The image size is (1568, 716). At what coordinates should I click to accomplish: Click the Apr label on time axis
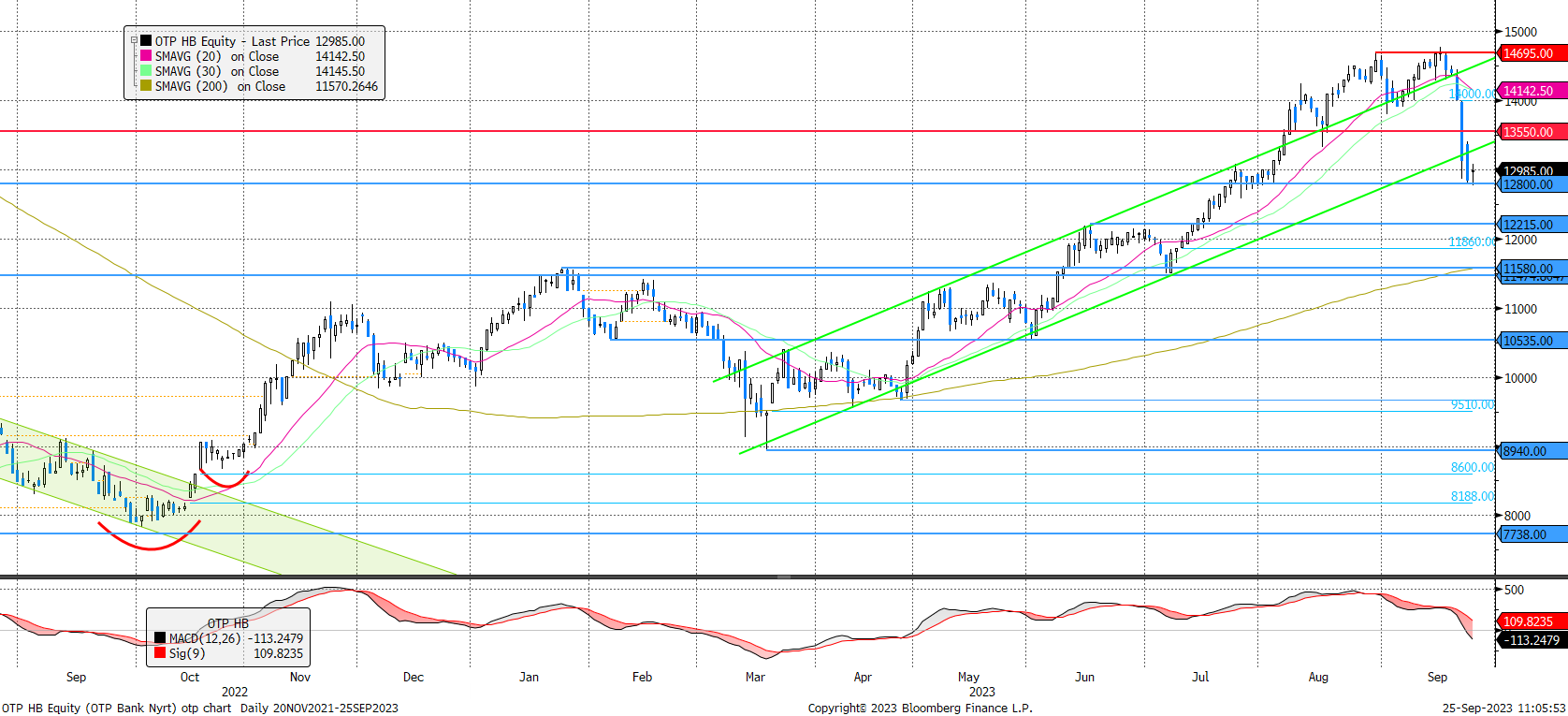point(863,677)
